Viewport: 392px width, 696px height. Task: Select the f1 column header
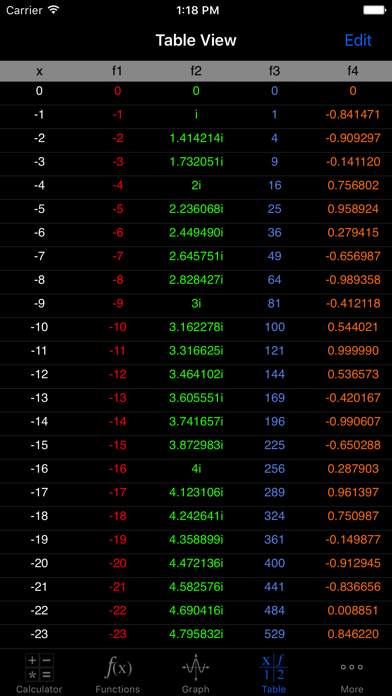tap(117, 71)
